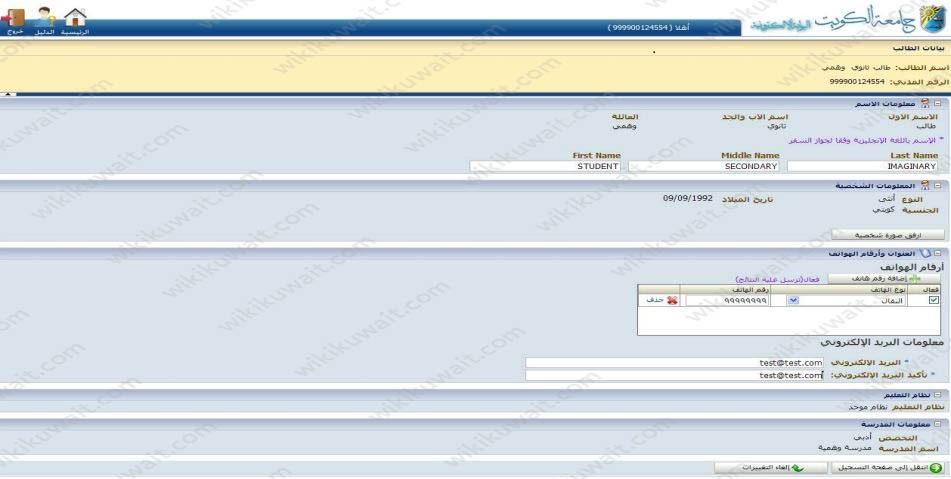Collapse the student data panel arrow
Viewport: 951px width, 479px height.
[9, 92]
